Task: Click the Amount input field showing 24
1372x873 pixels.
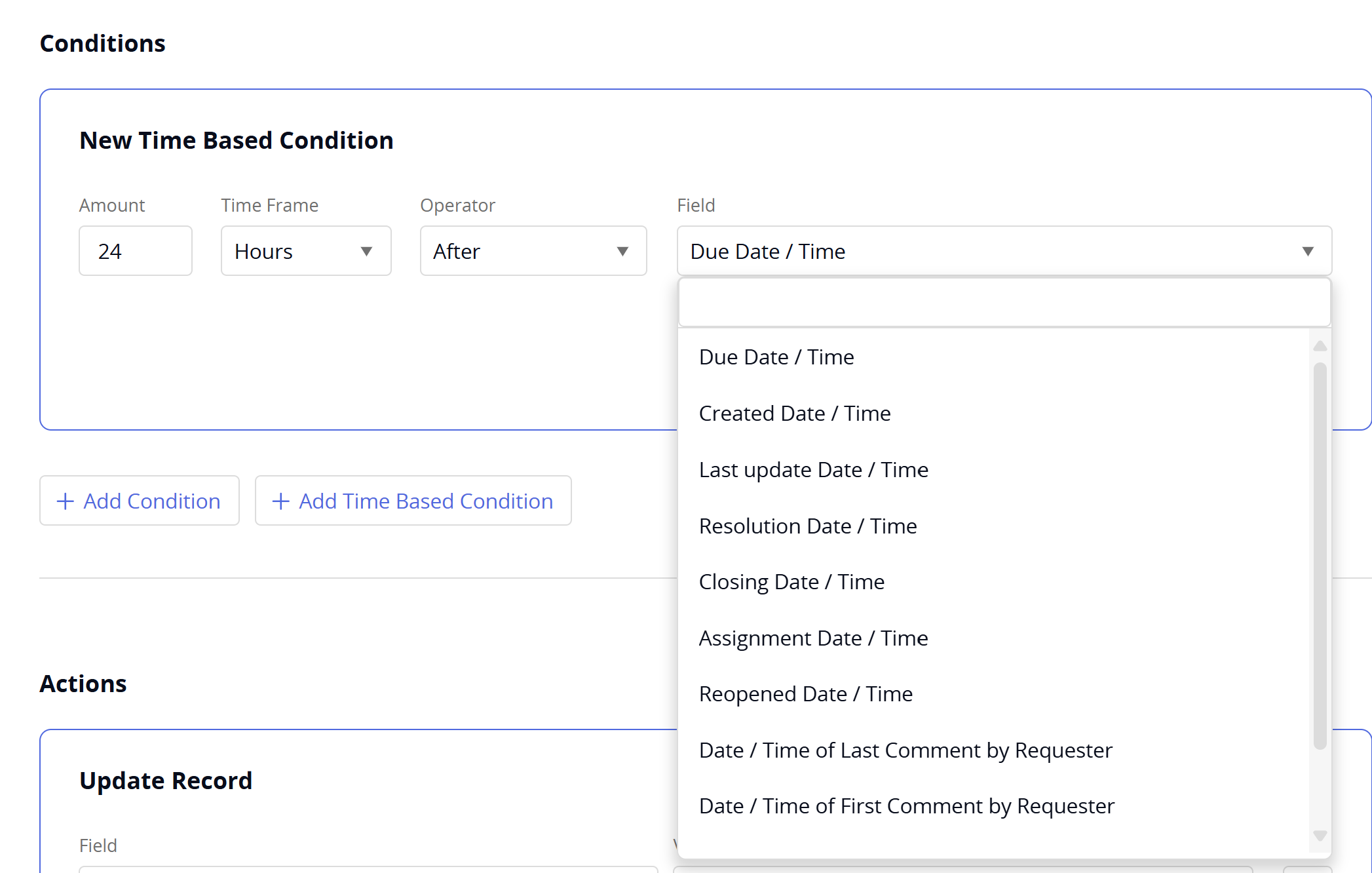Action: click(135, 251)
